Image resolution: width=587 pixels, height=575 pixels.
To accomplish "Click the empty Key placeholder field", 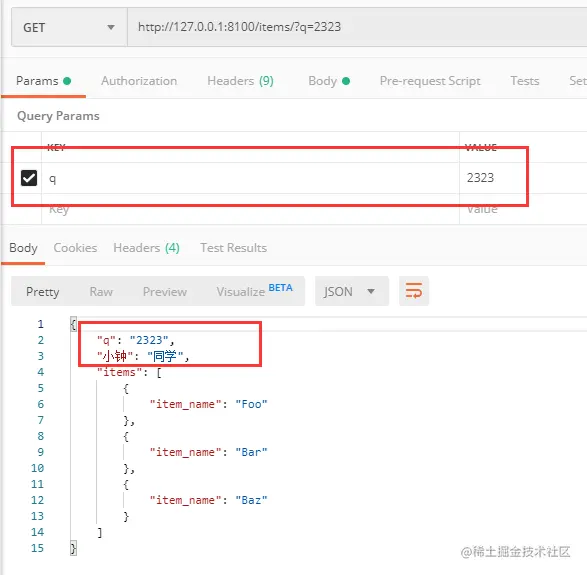I will tap(250, 209).
